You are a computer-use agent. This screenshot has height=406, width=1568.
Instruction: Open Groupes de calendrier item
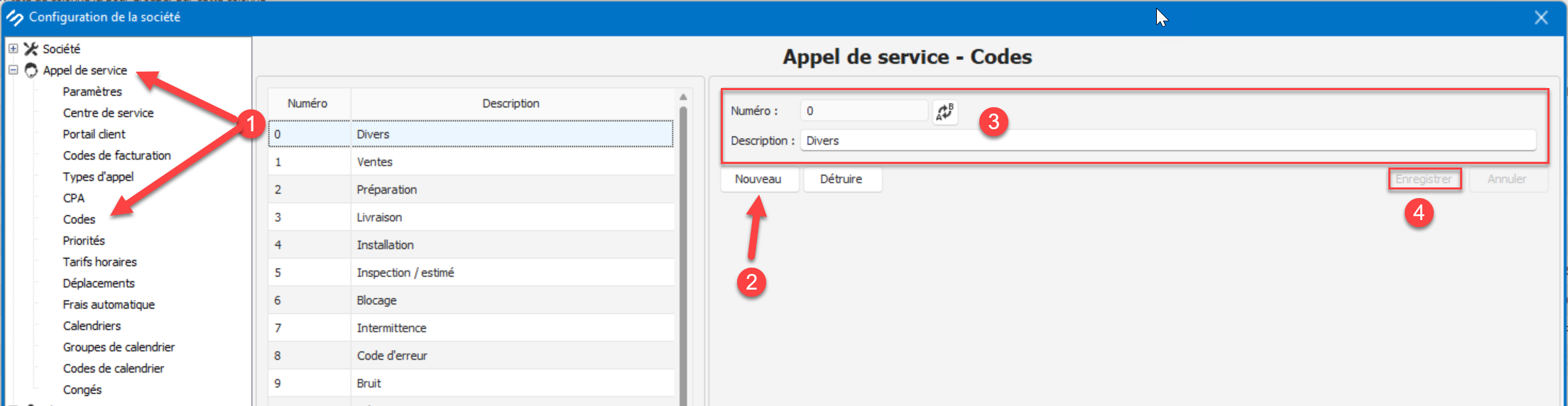coord(119,347)
